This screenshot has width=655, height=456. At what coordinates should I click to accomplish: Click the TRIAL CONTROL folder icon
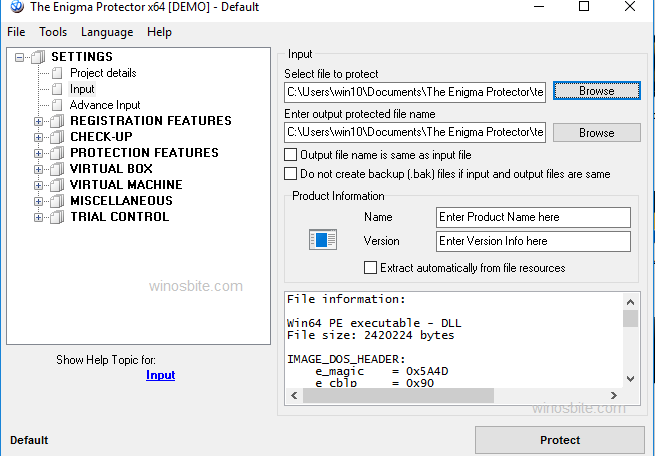(x=57, y=217)
